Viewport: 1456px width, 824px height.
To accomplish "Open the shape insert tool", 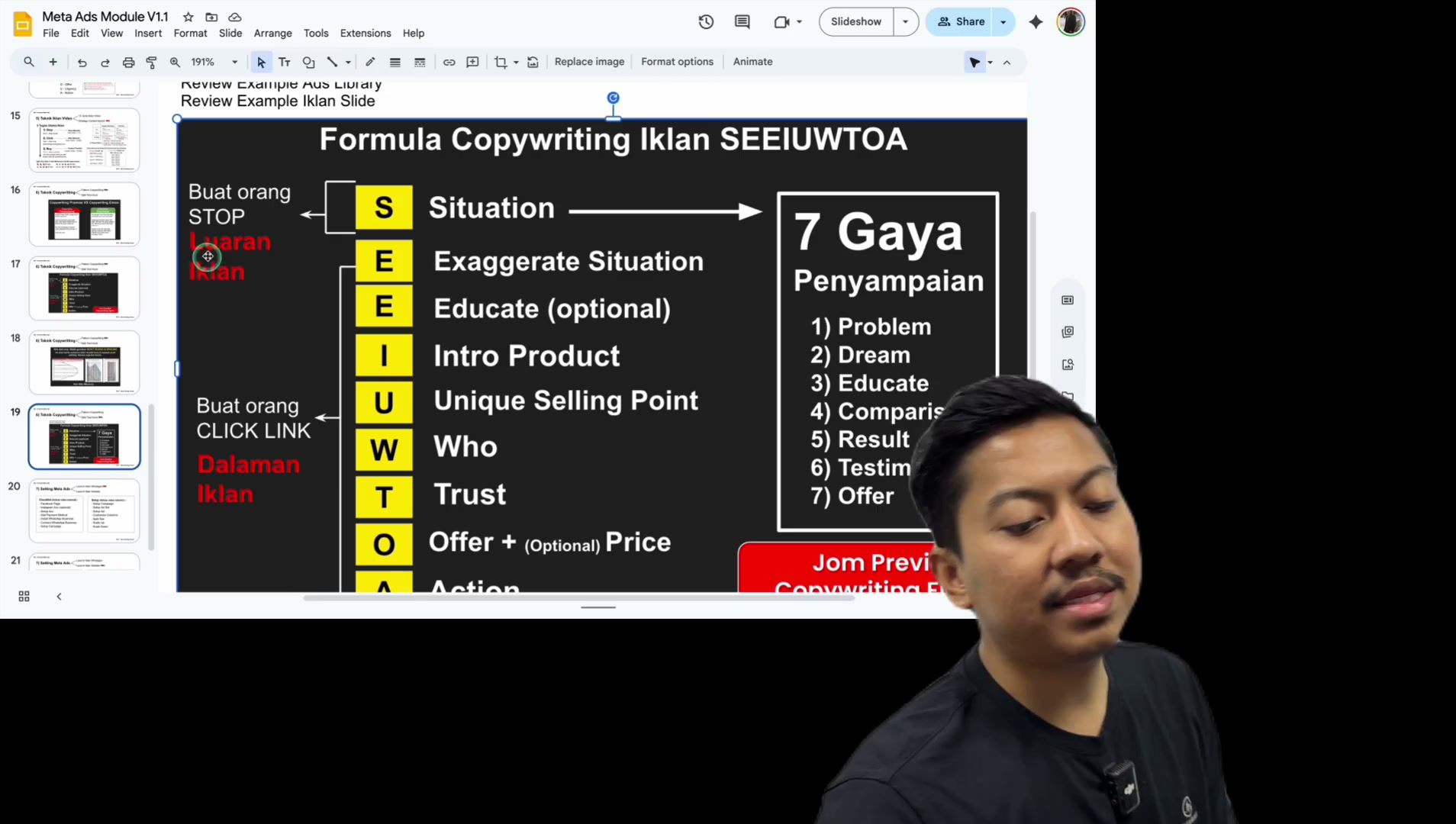I will point(308,62).
